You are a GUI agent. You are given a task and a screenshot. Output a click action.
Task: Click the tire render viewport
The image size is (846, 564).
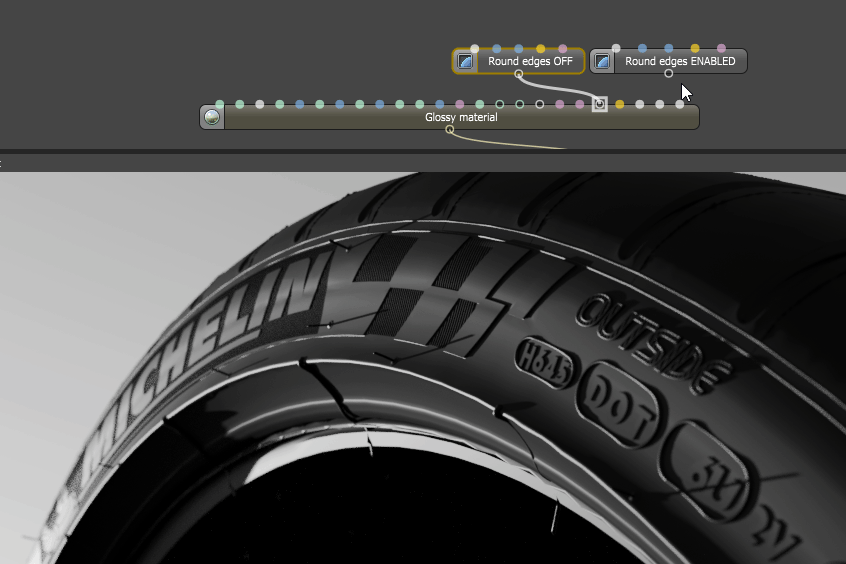[x=423, y=368]
